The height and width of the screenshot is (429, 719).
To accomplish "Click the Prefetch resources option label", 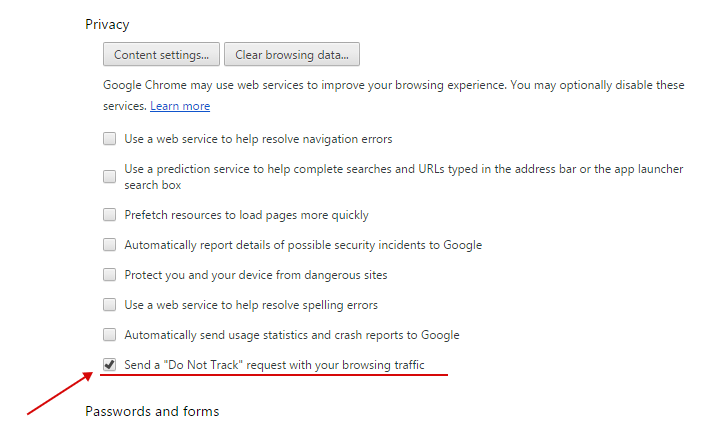I will coord(246,215).
